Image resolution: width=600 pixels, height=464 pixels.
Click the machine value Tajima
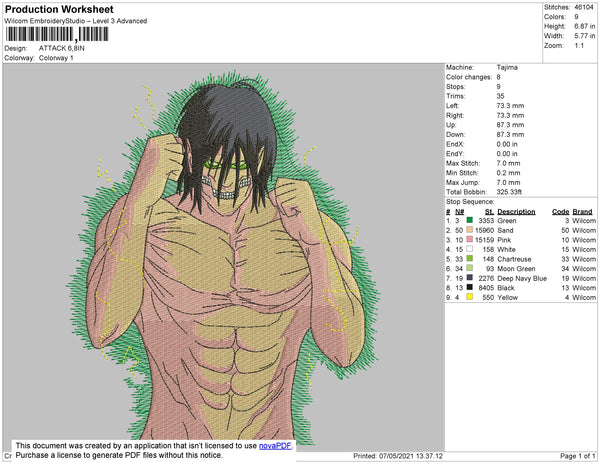pyautogui.click(x=507, y=67)
